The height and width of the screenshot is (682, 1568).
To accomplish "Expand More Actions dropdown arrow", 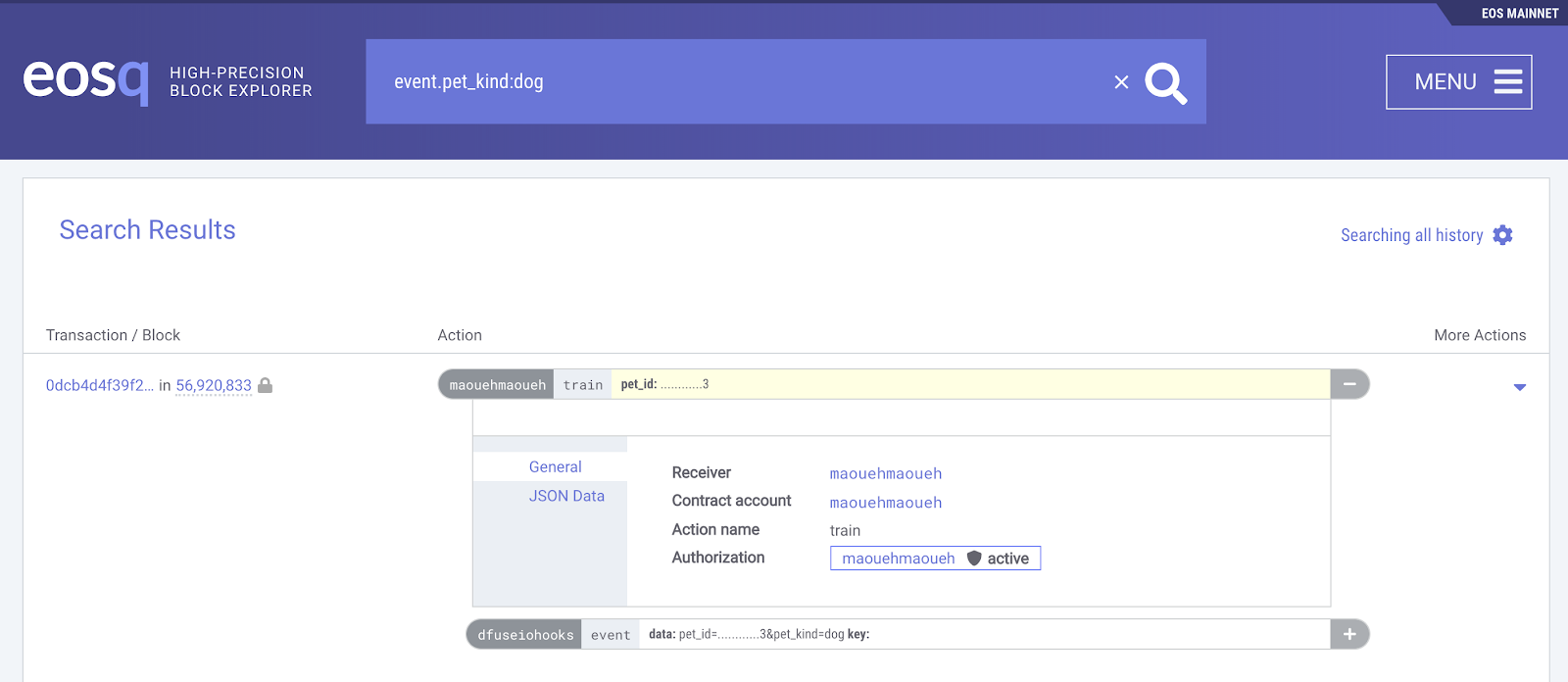I will [x=1520, y=387].
